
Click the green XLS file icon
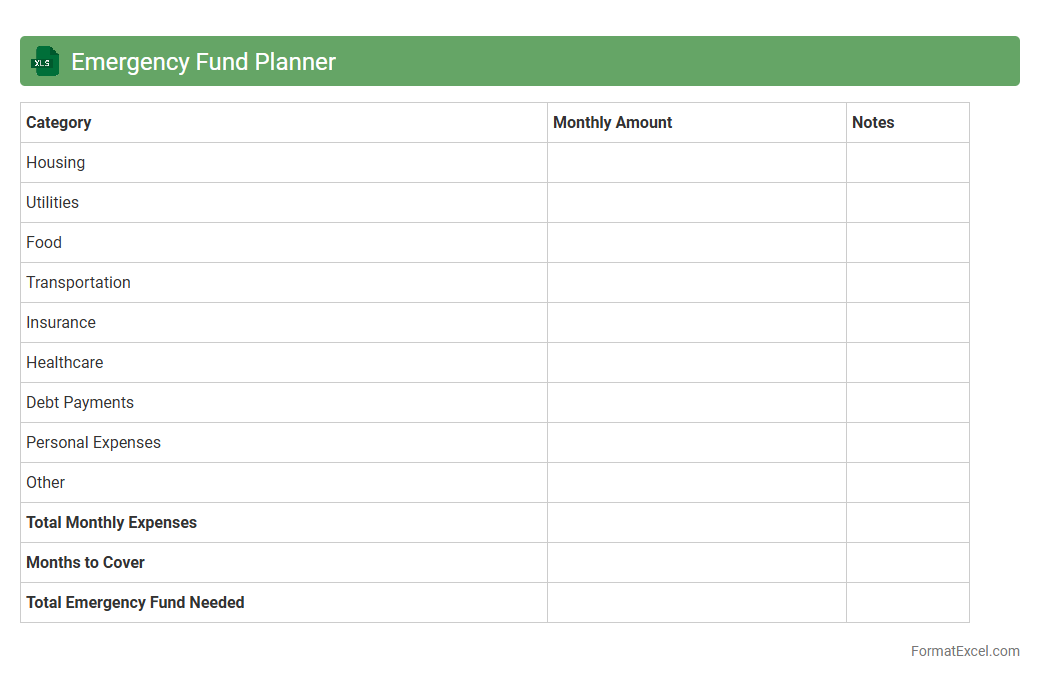[45, 62]
